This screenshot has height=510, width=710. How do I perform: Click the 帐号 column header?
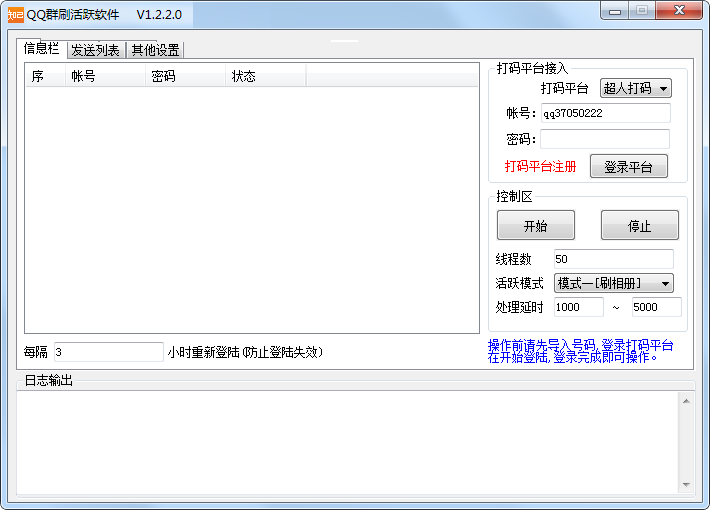point(104,76)
